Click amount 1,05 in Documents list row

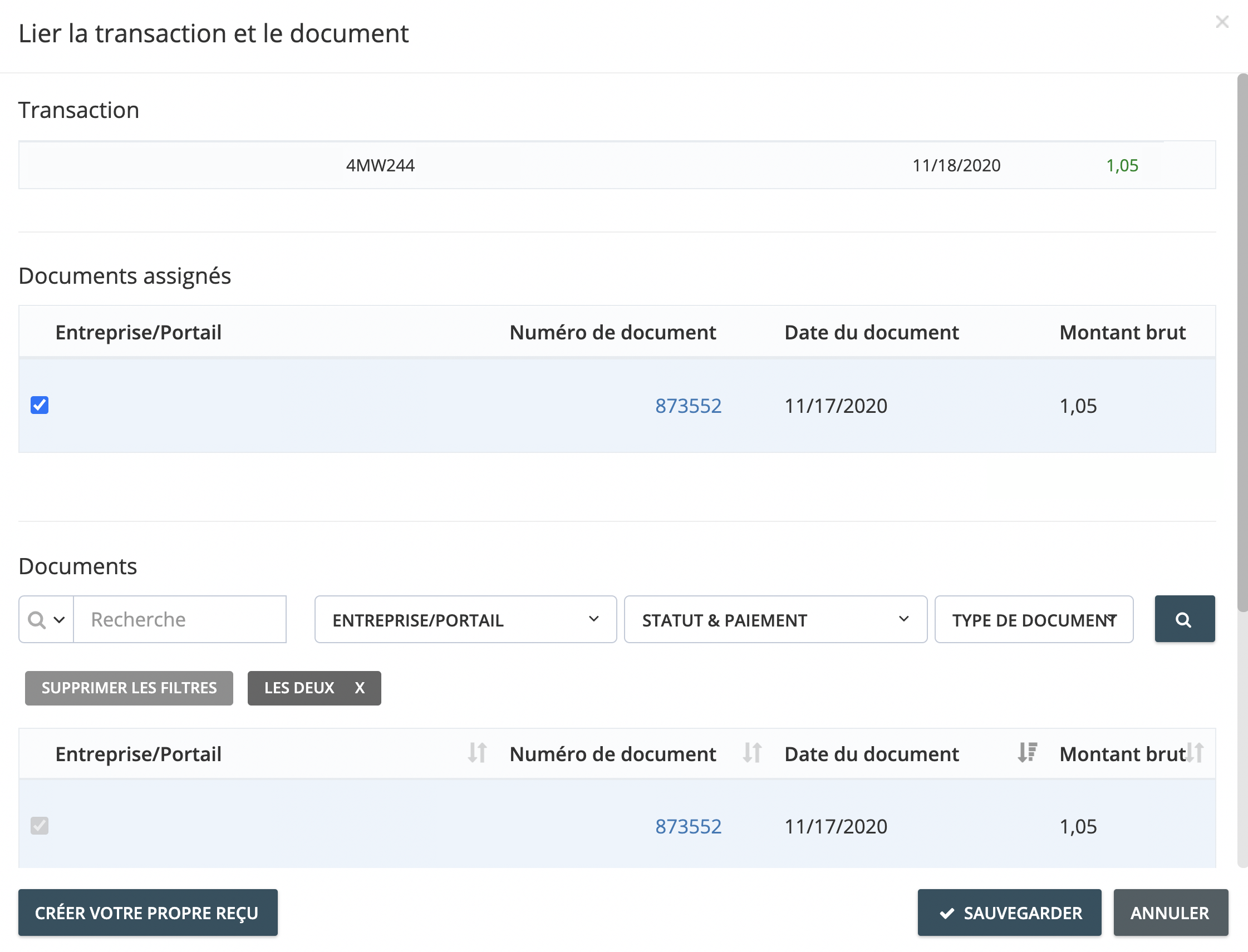point(1078,826)
